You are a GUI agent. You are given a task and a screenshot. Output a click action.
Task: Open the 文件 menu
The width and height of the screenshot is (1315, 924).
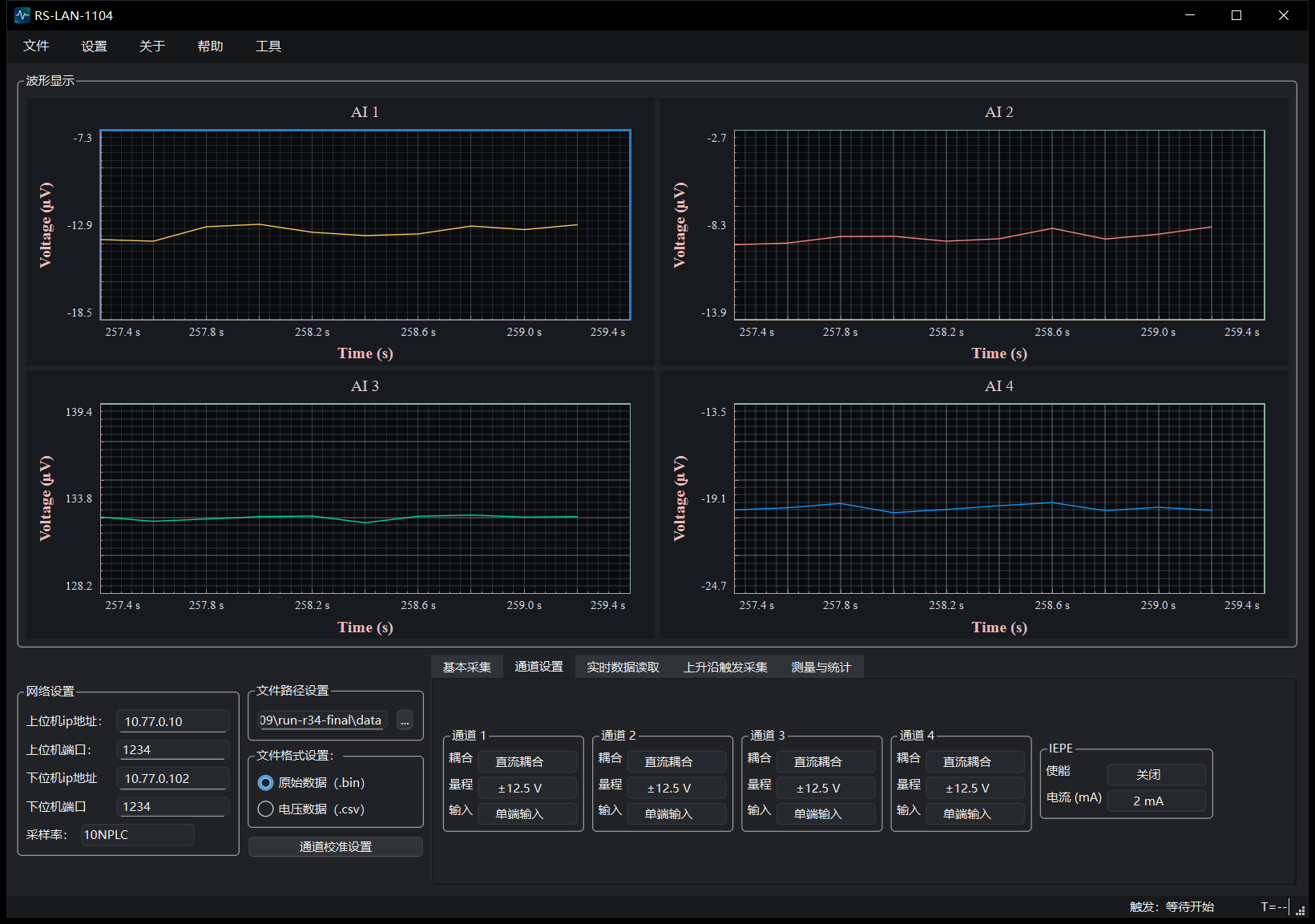click(x=36, y=46)
